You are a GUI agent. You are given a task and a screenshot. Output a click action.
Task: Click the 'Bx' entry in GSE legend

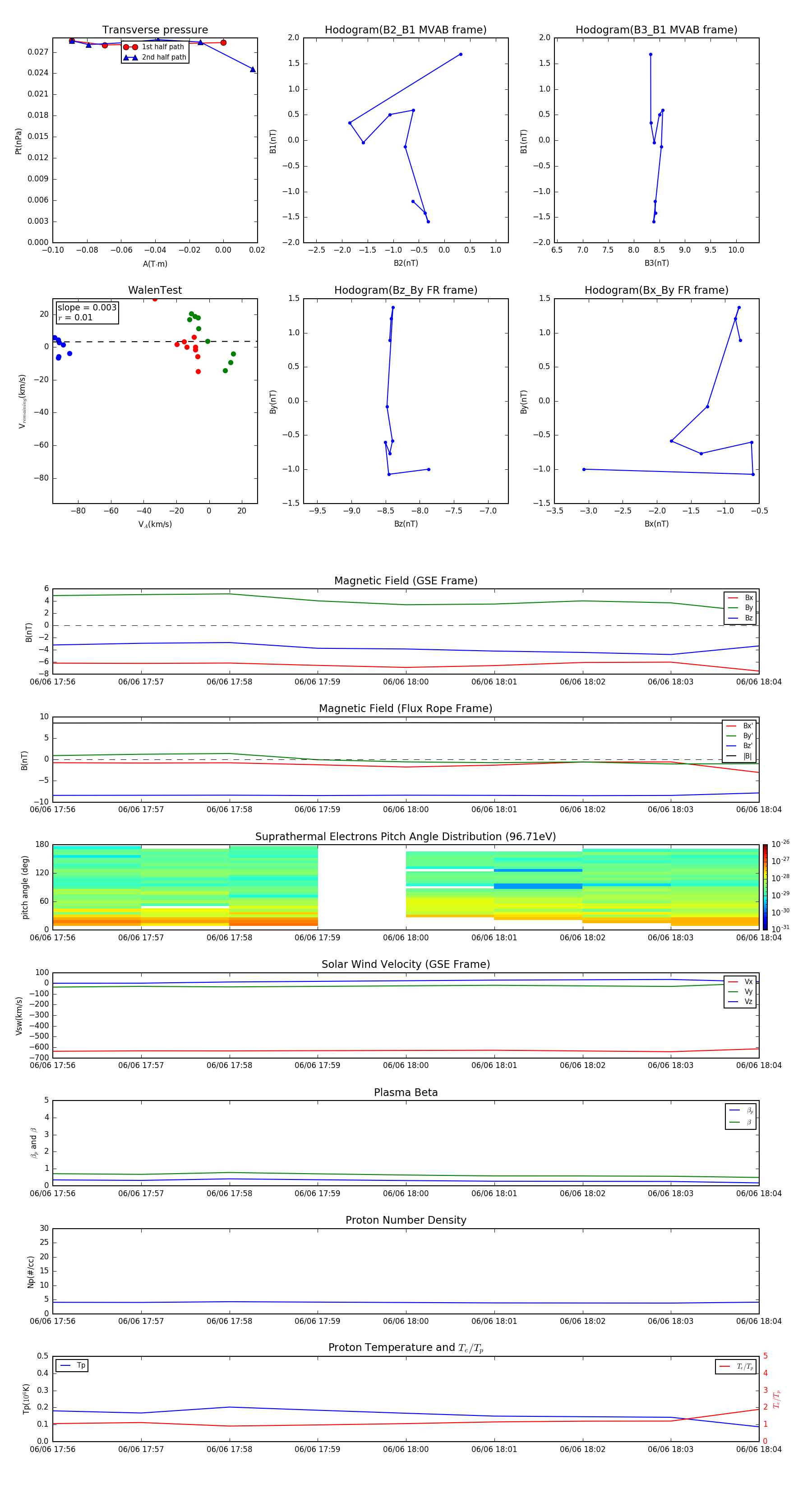(740, 598)
